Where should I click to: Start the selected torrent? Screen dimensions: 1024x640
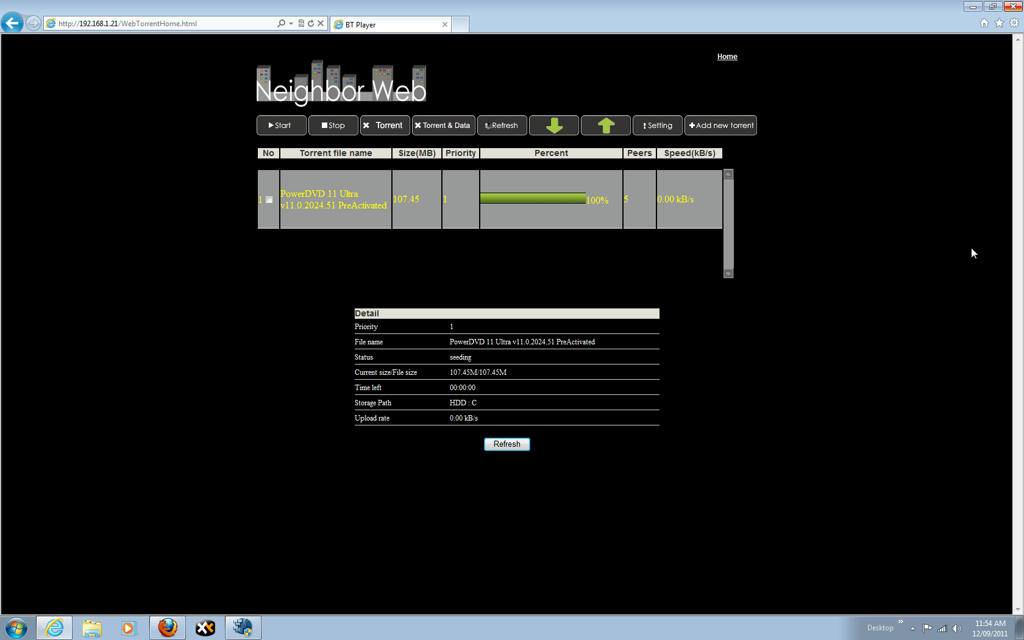(x=281, y=125)
